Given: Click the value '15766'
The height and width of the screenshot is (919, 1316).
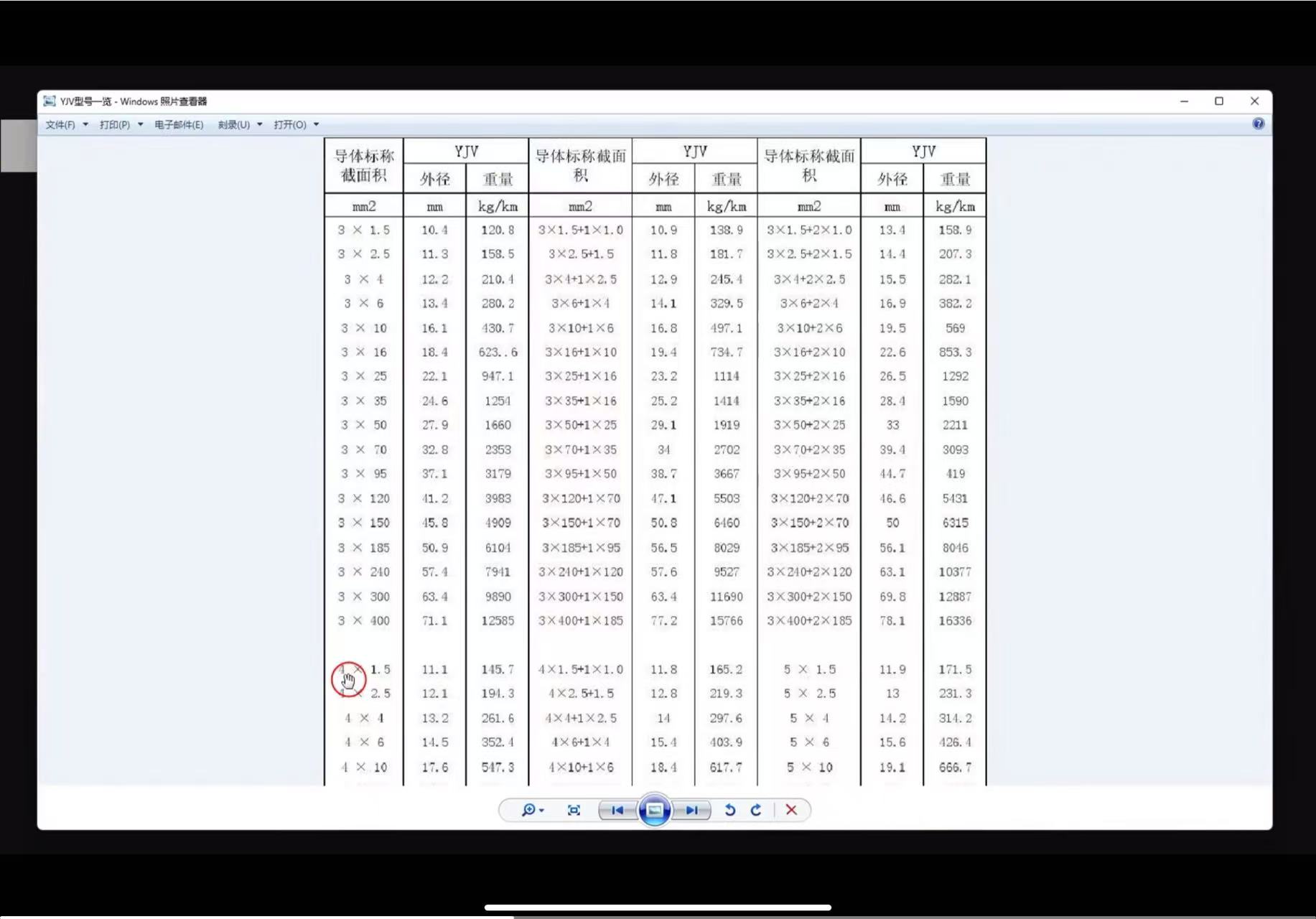Looking at the screenshot, I should pyautogui.click(x=727, y=620).
